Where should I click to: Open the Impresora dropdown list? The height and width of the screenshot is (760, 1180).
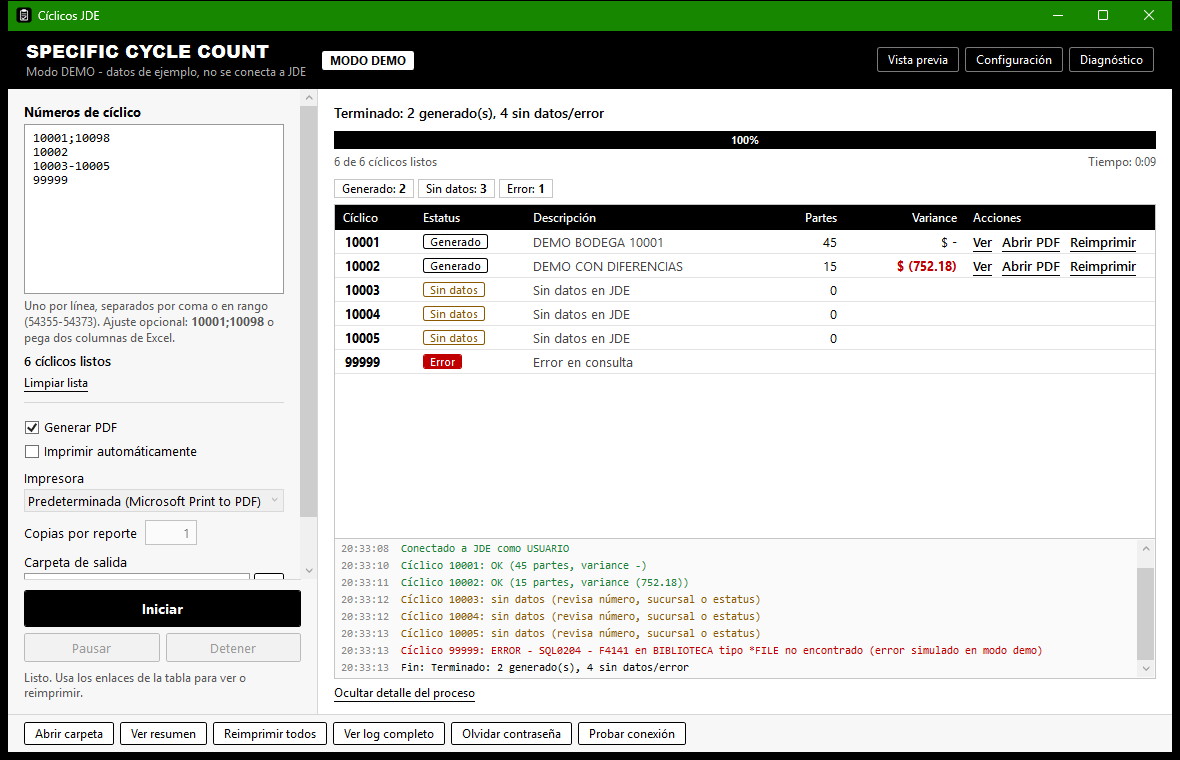point(154,501)
